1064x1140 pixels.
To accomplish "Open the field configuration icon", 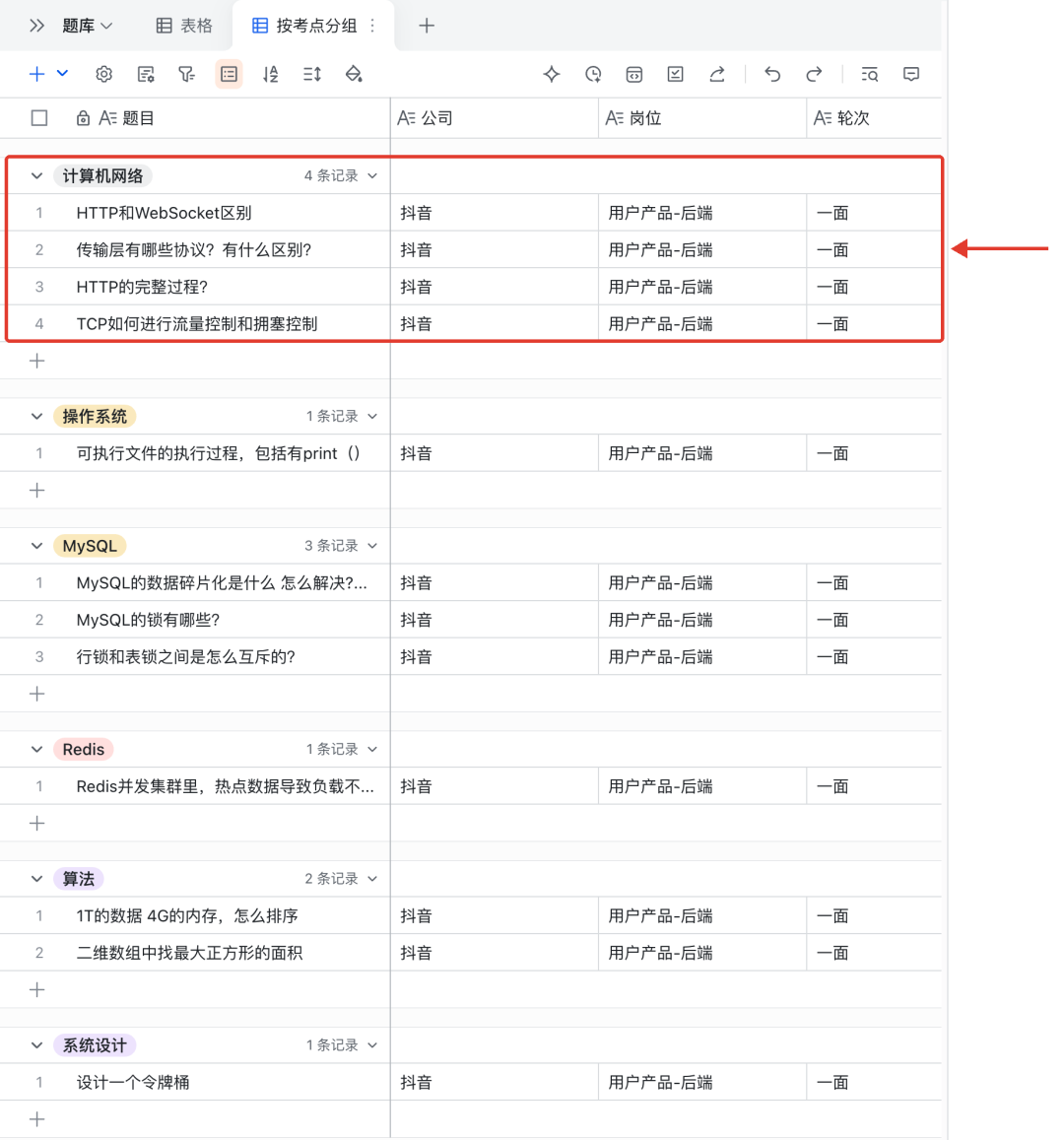I will (x=146, y=74).
